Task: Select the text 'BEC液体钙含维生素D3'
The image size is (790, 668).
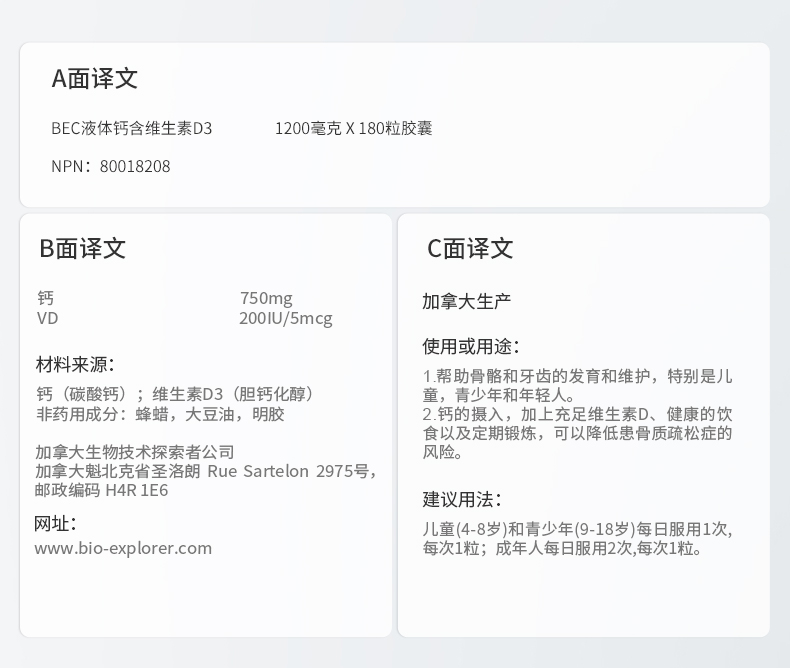Action: pyautogui.click(x=131, y=128)
